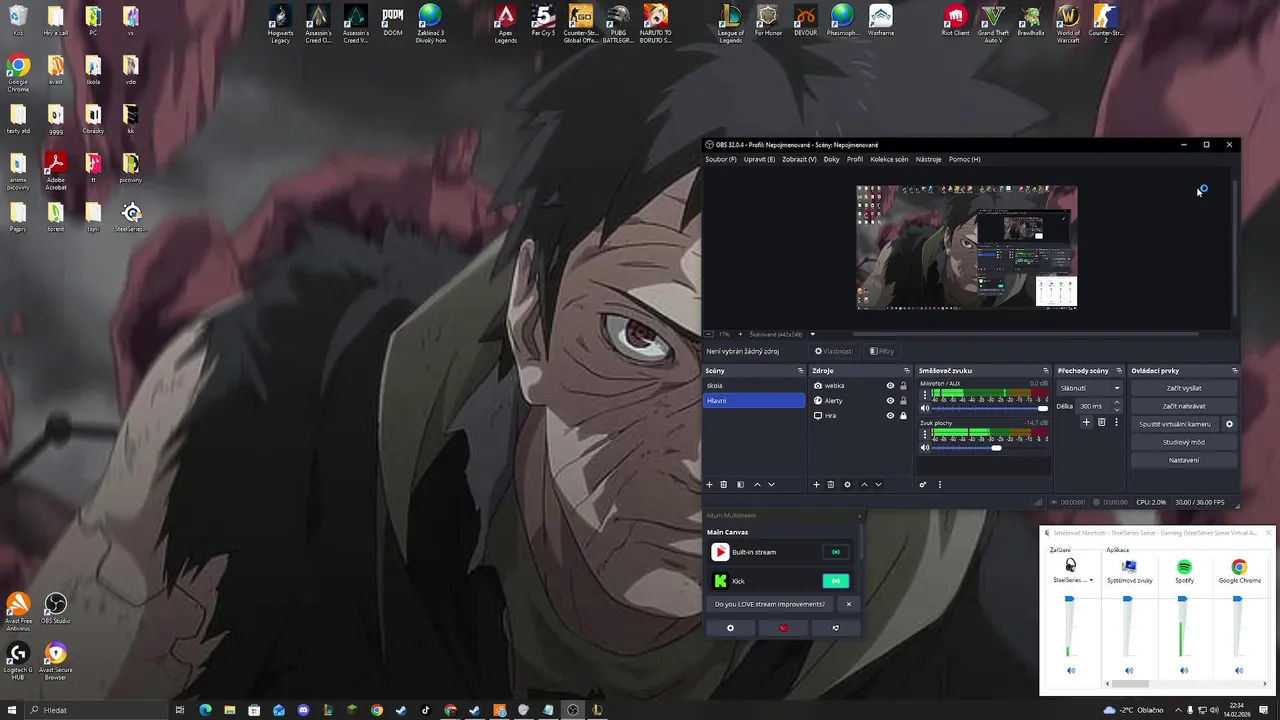Image resolution: width=1280 pixels, height=720 pixels.
Task: Move scene down with the Scény arrow
Action: 771,485
